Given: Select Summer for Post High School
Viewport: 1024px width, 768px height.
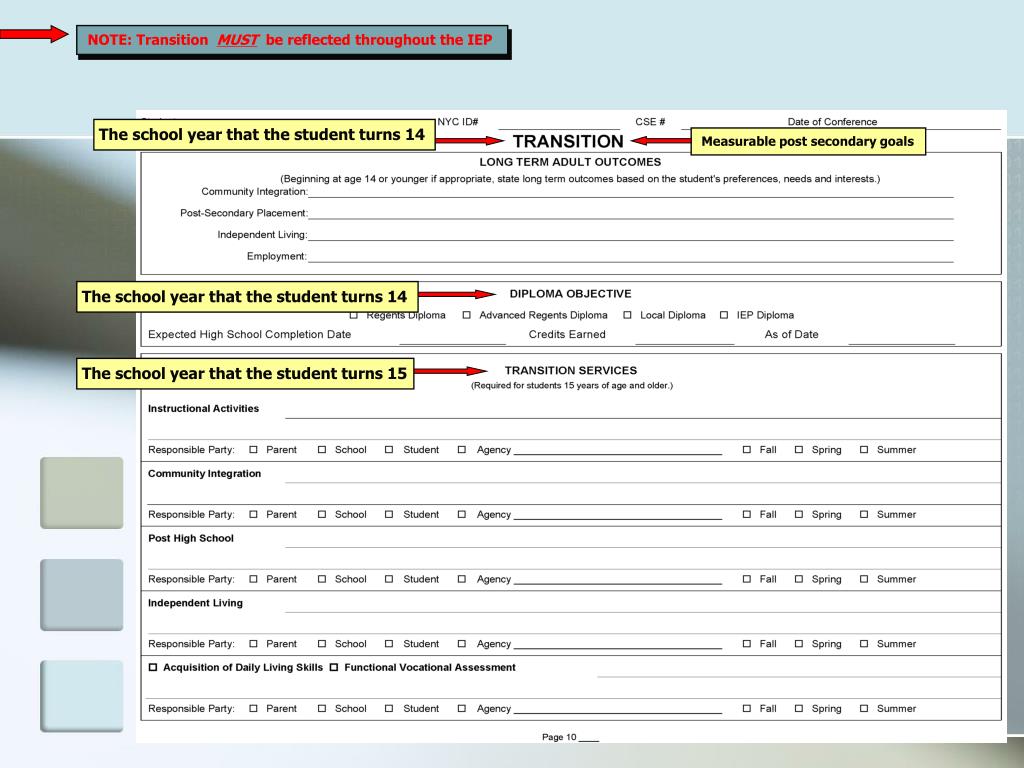Looking at the screenshot, I should point(864,579).
